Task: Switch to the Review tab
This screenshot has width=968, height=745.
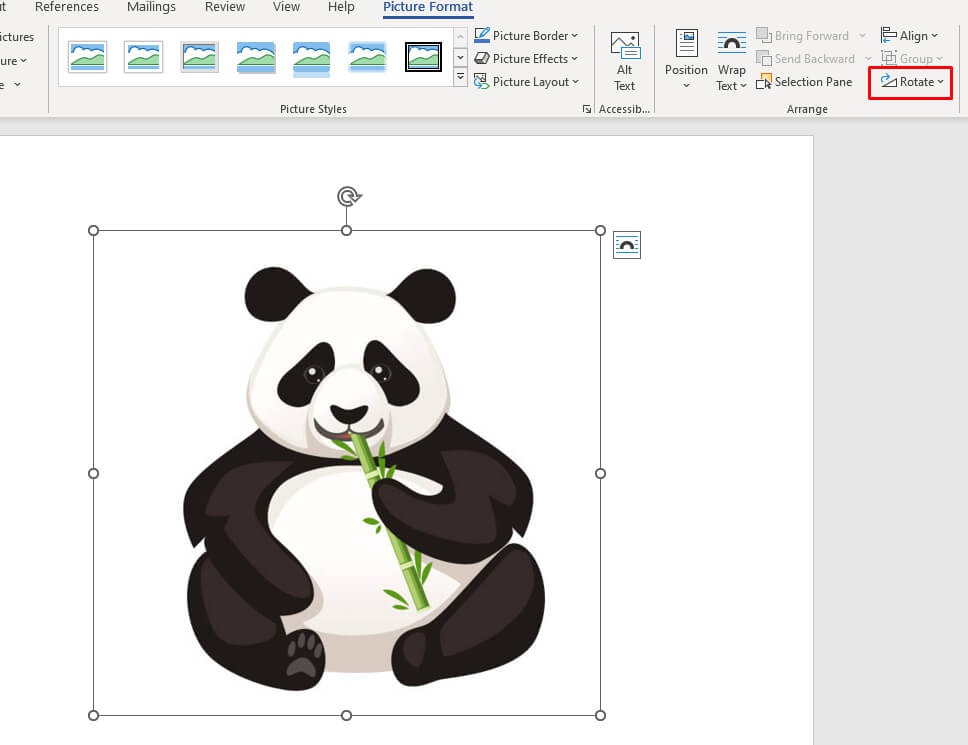Action: click(225, 7)
